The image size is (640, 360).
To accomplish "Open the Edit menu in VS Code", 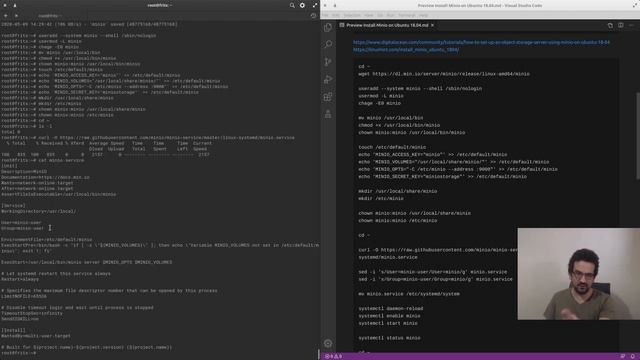I will [x=336, y=15].
